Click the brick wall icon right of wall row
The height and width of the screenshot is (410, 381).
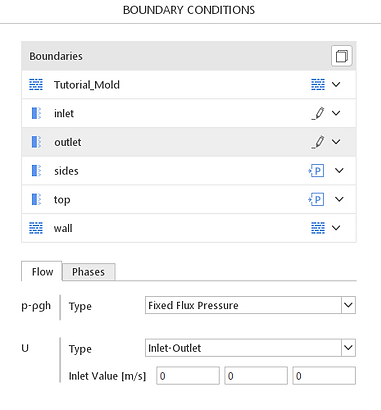pyautogui.click(x=318, y=228)
